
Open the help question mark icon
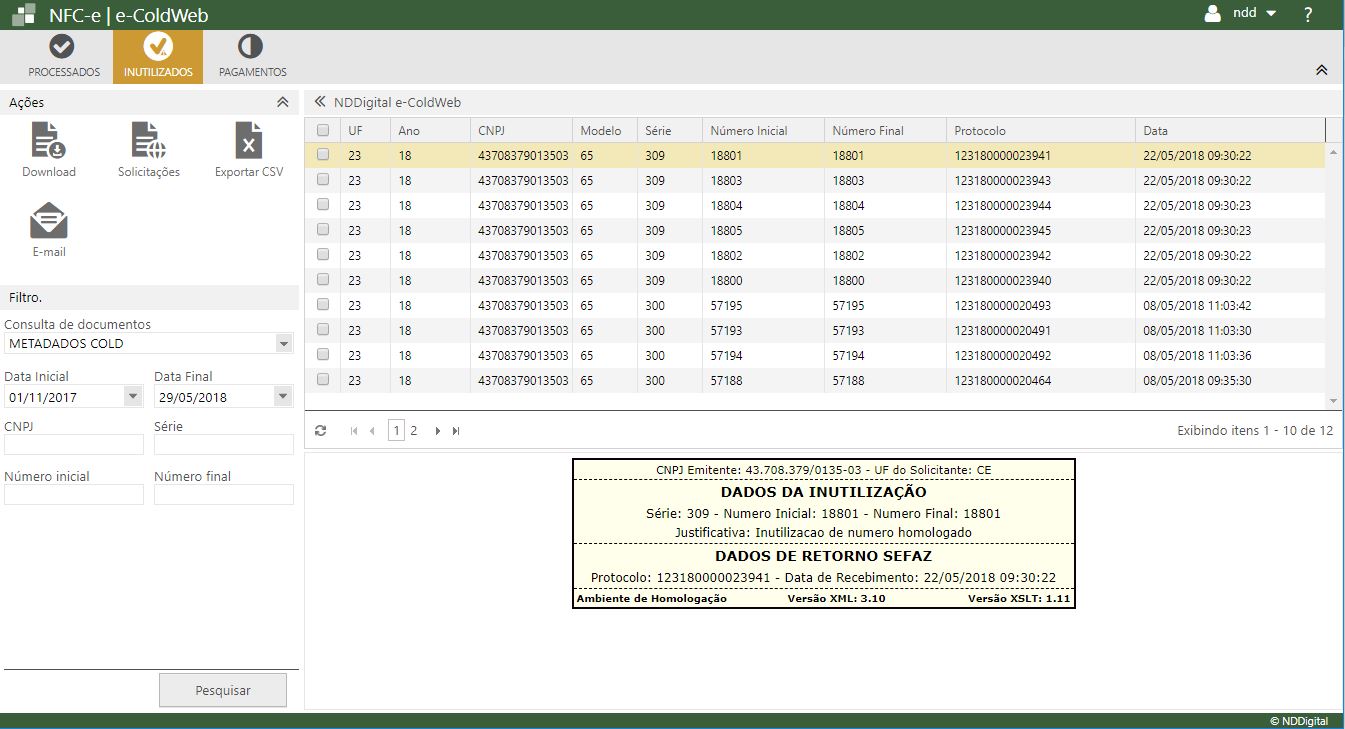tap(1308, 14)
